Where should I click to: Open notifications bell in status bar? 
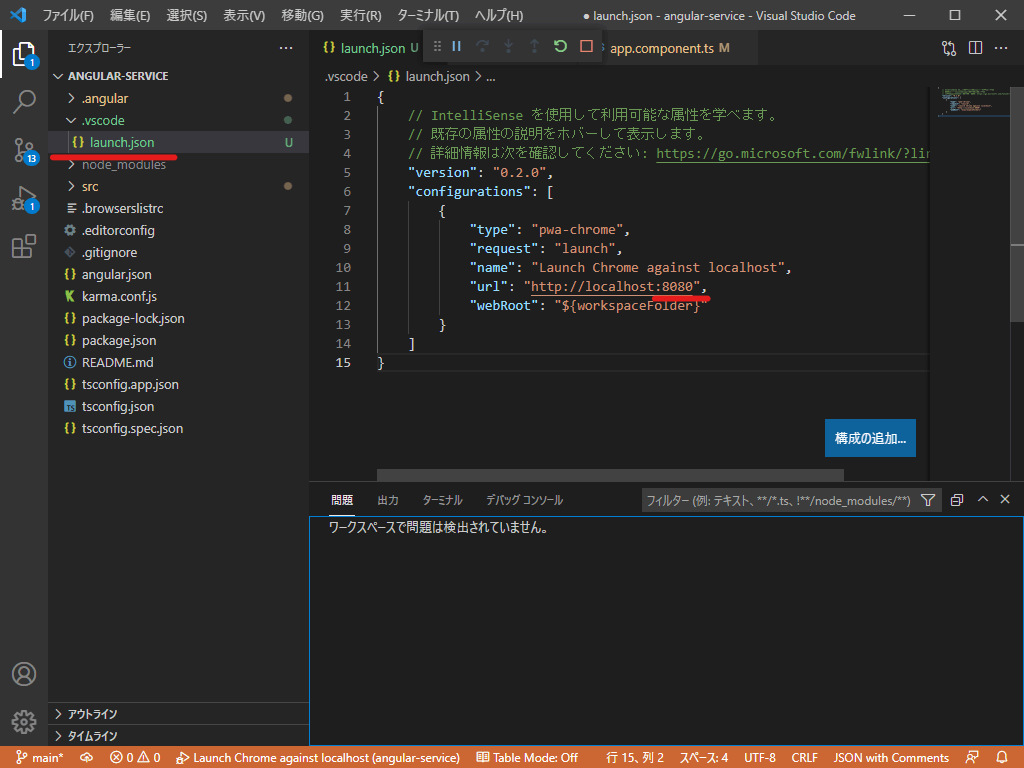click(1002, 758)
